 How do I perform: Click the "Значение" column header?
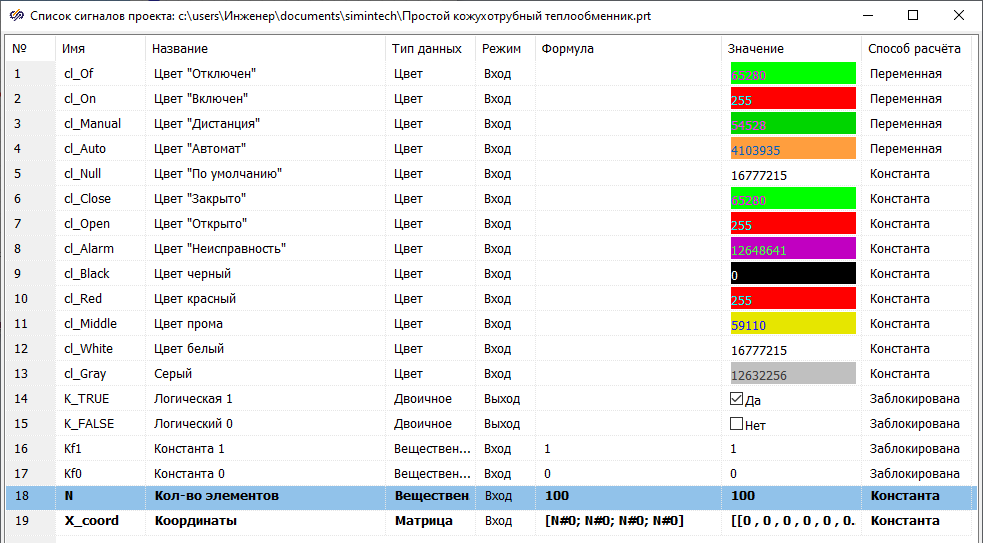tap(756, 48)
